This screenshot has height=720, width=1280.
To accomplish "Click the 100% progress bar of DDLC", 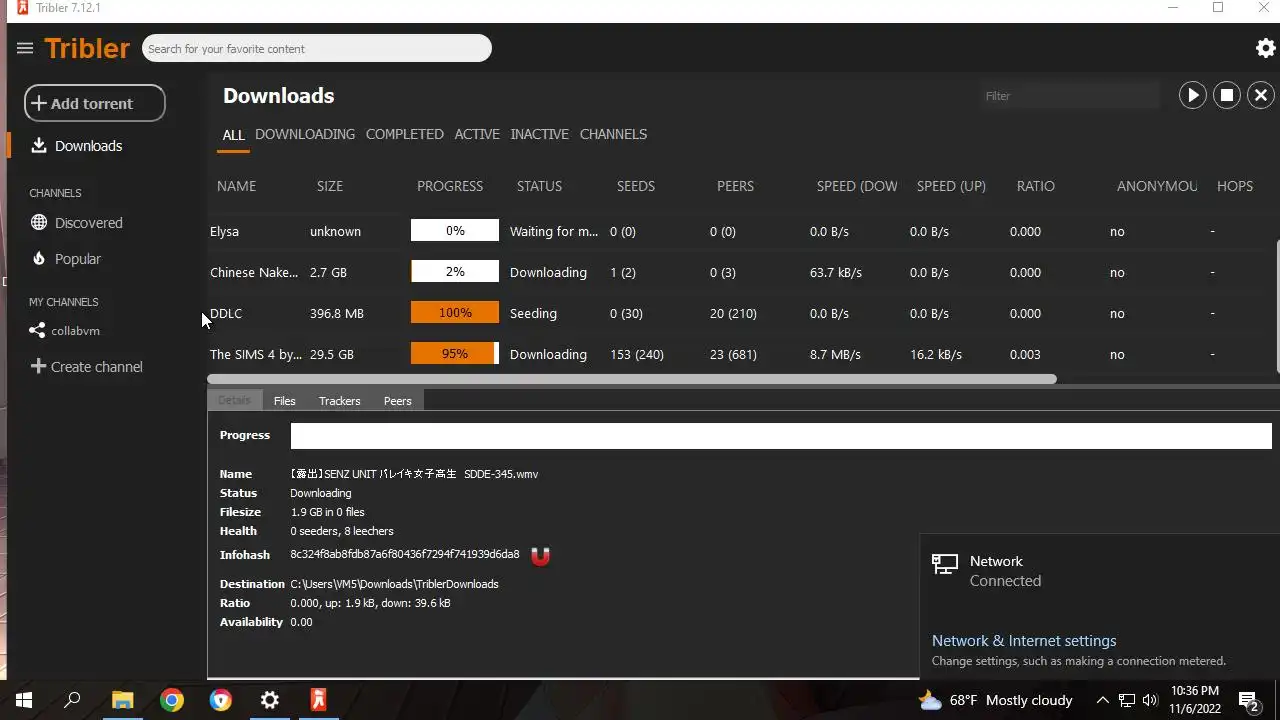I will [x=455, y=313].
